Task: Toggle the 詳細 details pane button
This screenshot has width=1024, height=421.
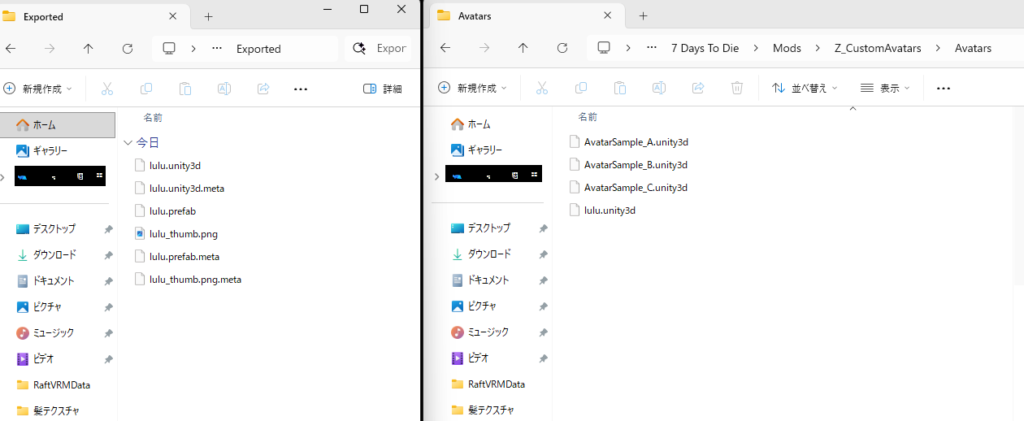Action: tap(382, 88)
